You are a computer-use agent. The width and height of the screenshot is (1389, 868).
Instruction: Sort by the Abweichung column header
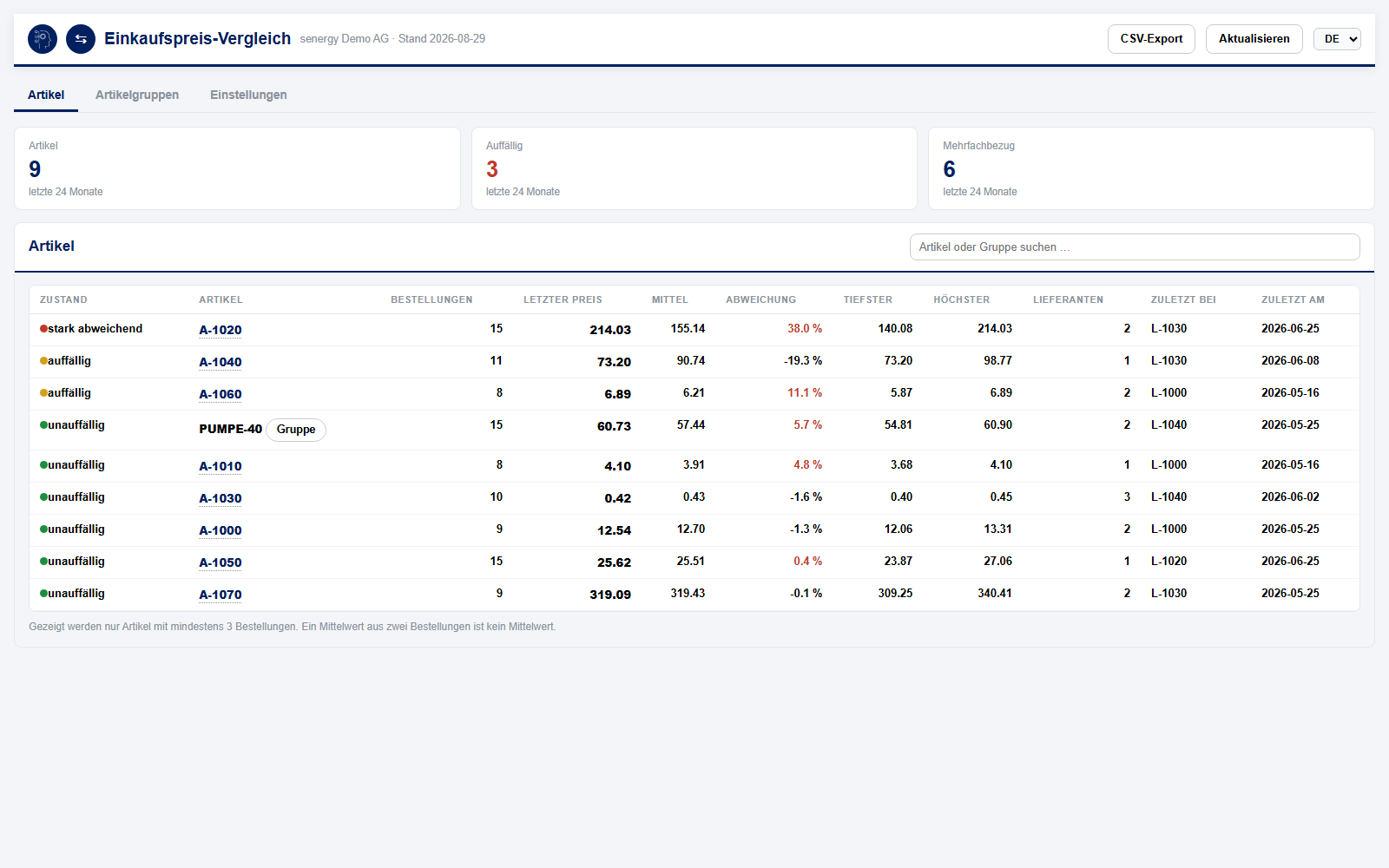click(x=760, y=299)
